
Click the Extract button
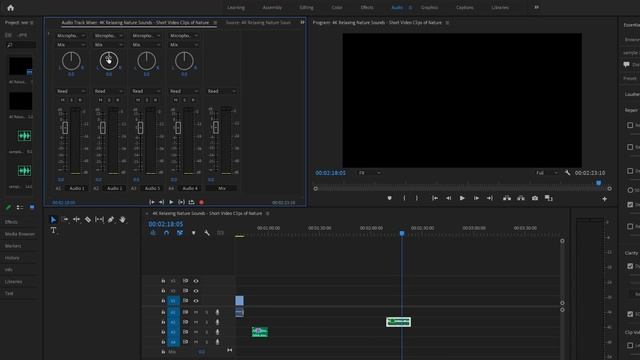tap(521, 198)
